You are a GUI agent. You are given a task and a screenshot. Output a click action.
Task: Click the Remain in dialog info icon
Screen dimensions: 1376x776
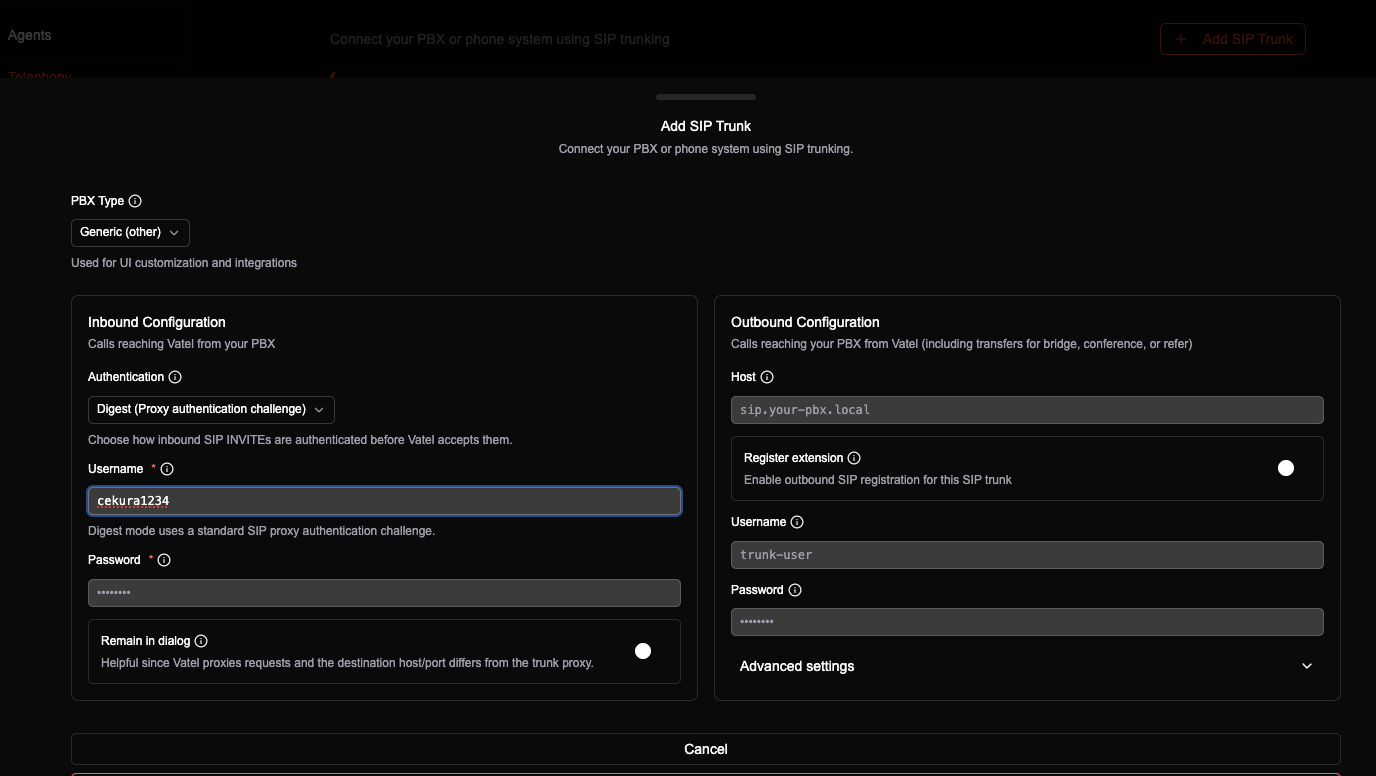201,641
